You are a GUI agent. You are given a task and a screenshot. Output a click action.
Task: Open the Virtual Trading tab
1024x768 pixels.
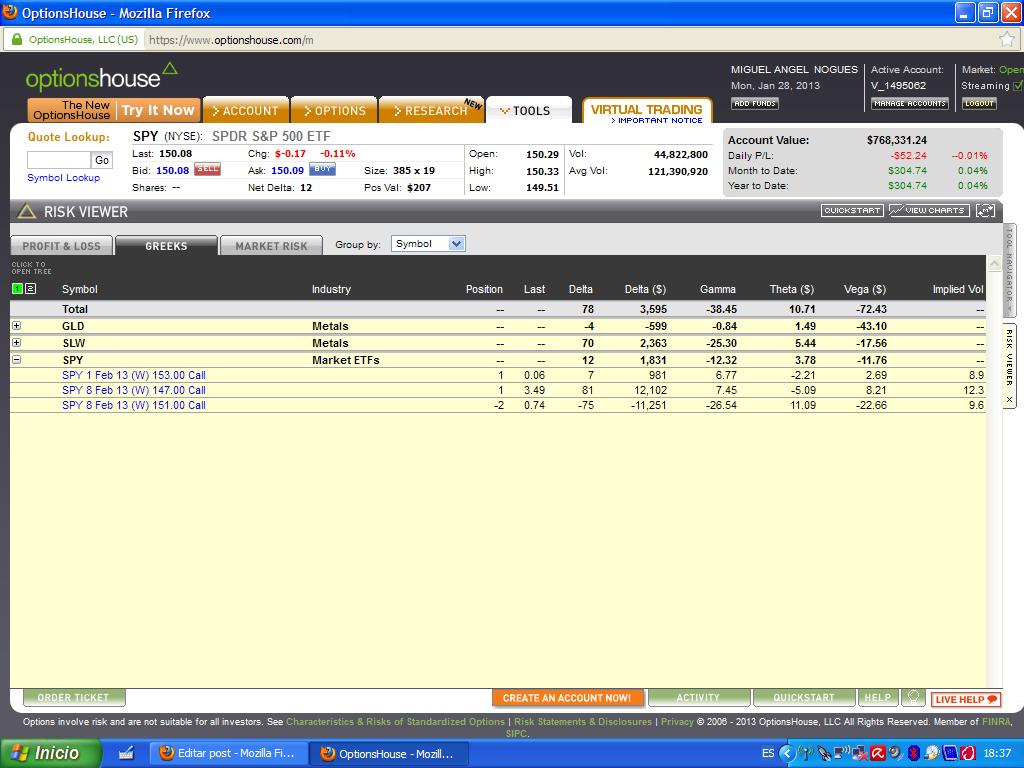click(x=647, y=110)
